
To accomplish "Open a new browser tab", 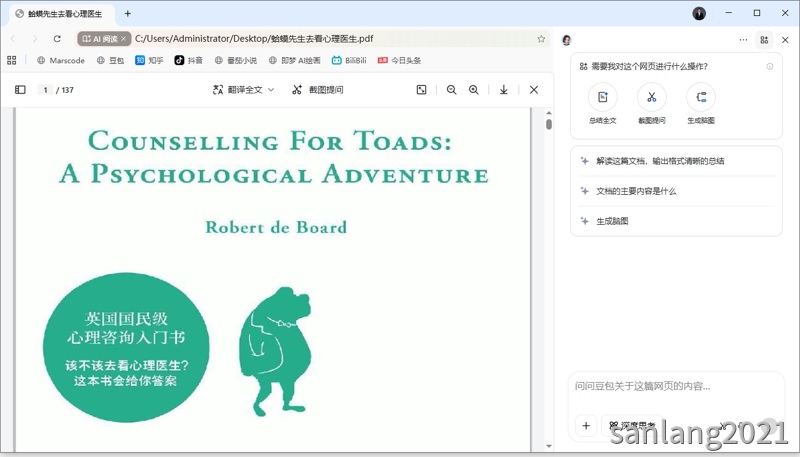I will [128, 14].
